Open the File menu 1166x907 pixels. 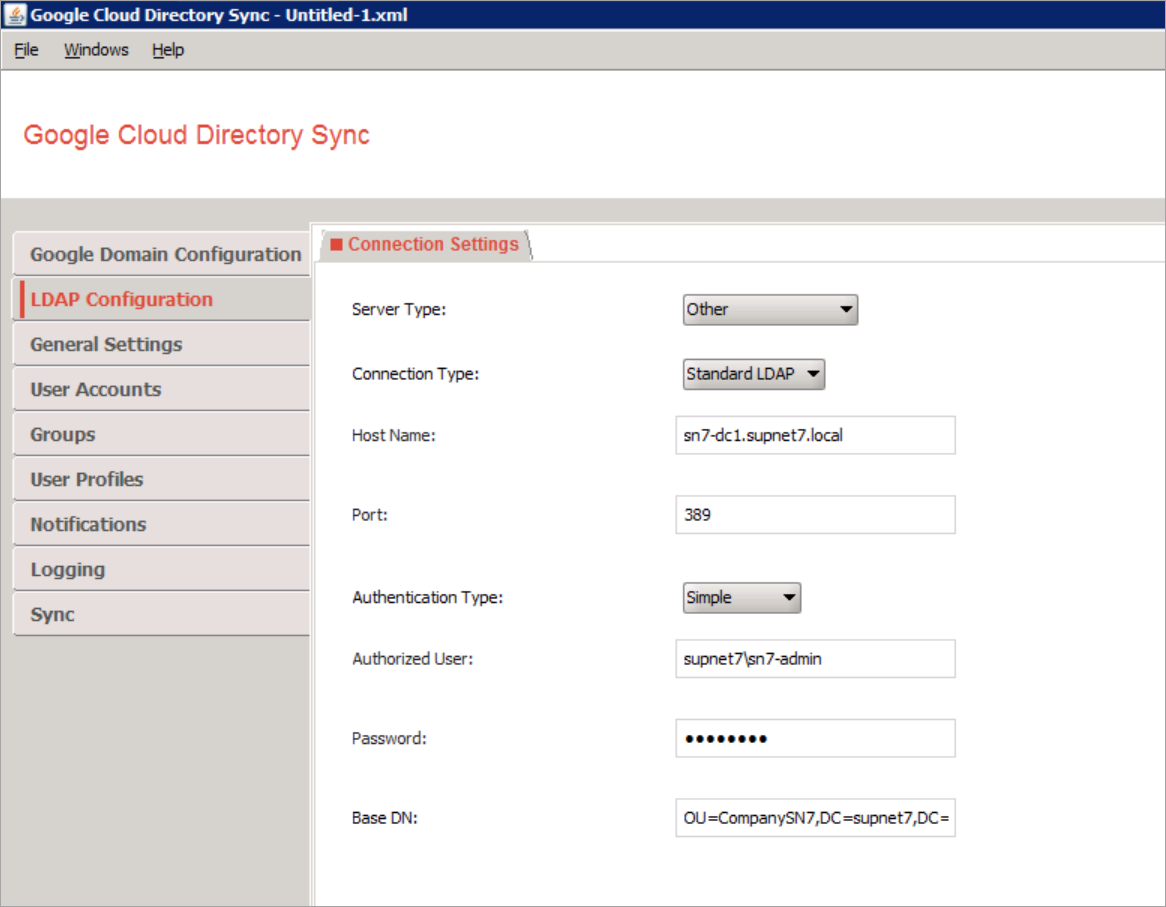tap(26, 50)
